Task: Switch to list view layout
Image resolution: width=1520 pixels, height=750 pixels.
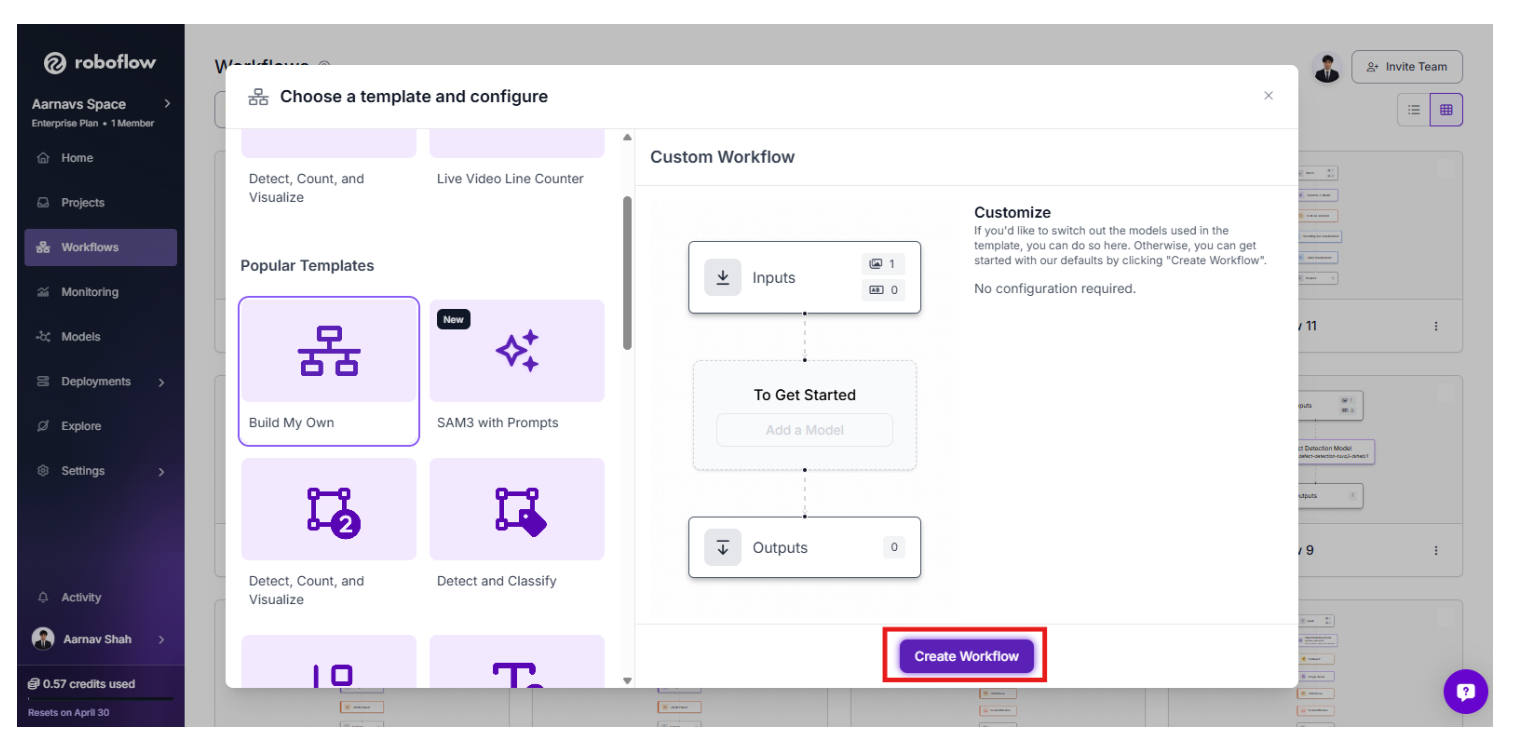Action: coord(1414,110)
